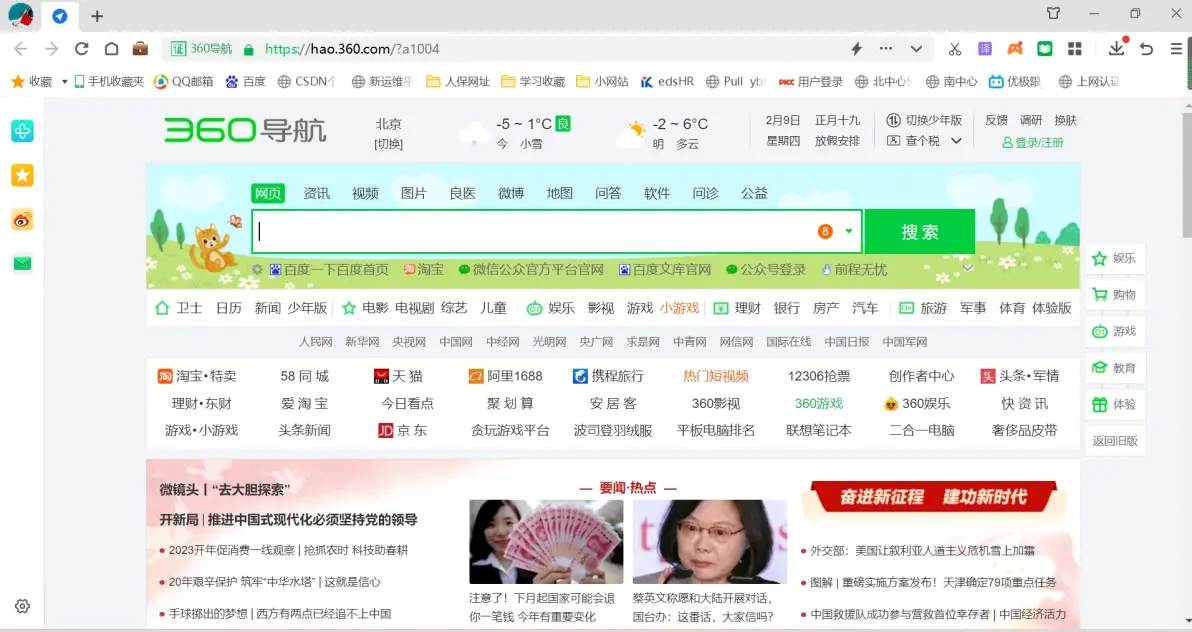This screenshot has width=1192, height=632.
Task: Open the 12306抢票 link
Action: tap(819, 376)
